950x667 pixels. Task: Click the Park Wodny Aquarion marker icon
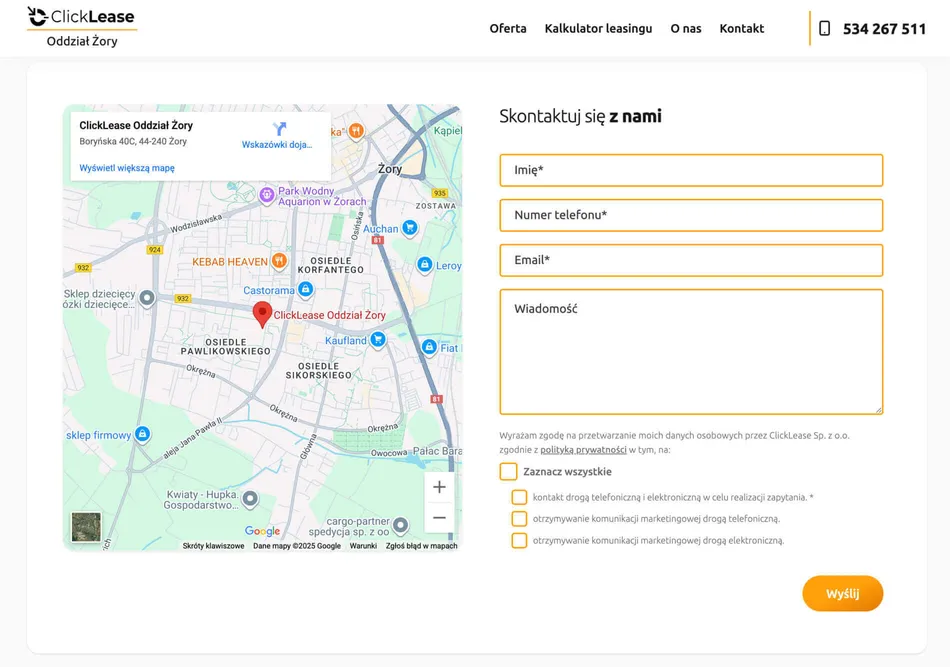(266, 195)
